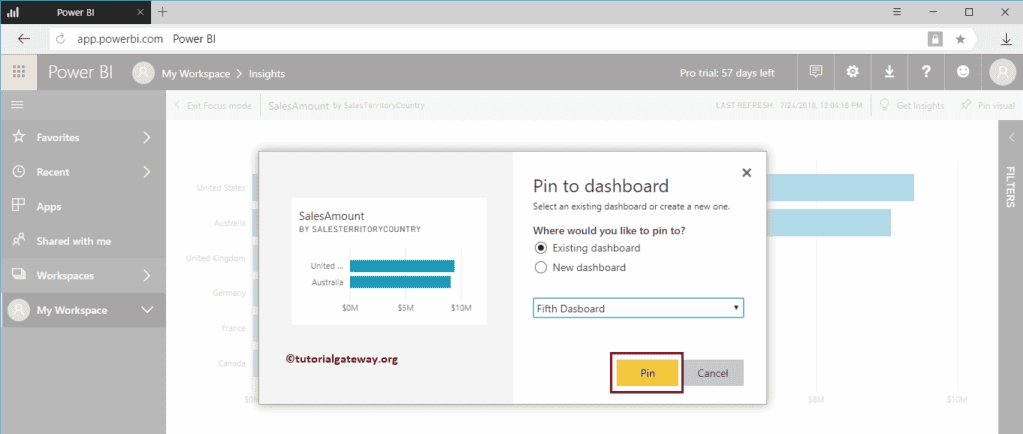The width and height of the screenshot is (1023, 434).
Task: Select Existing dashboard radio option
Action: [540, 248]
